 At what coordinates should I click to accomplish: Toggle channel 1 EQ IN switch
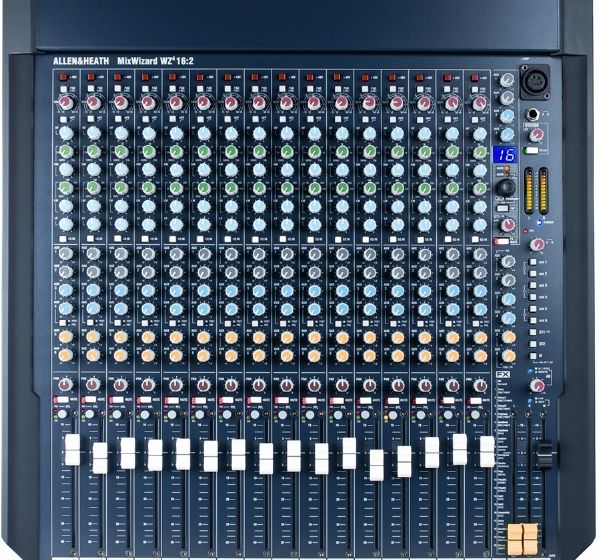coord(63,238)
